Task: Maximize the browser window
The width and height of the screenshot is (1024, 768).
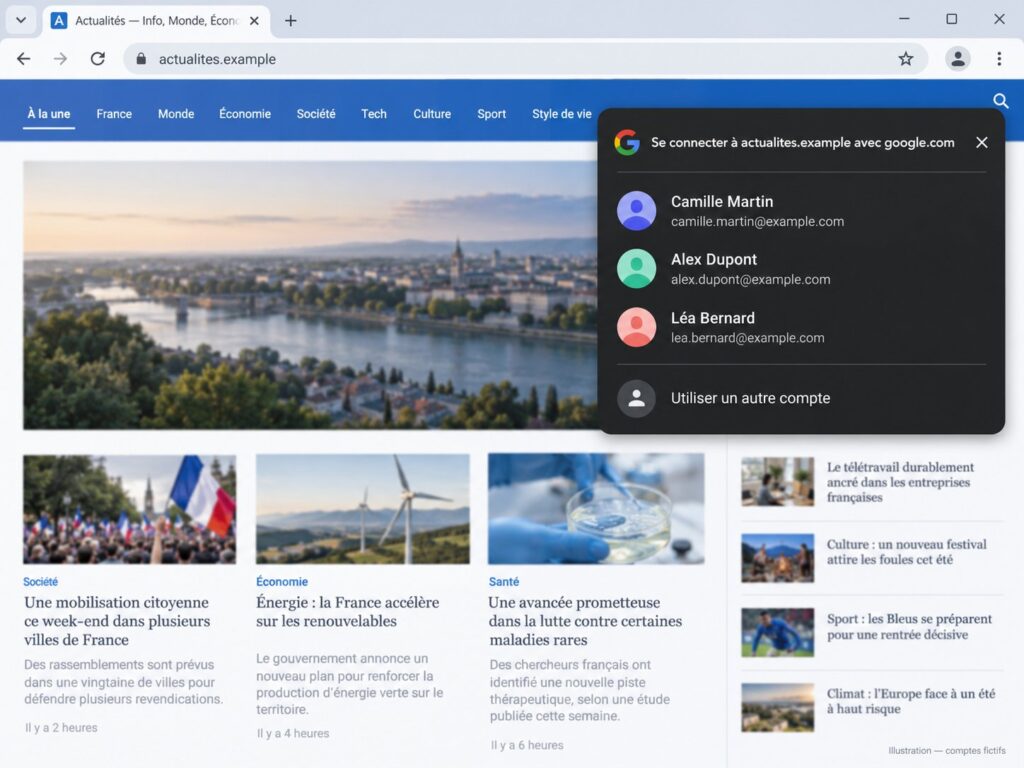Action: 952,19
